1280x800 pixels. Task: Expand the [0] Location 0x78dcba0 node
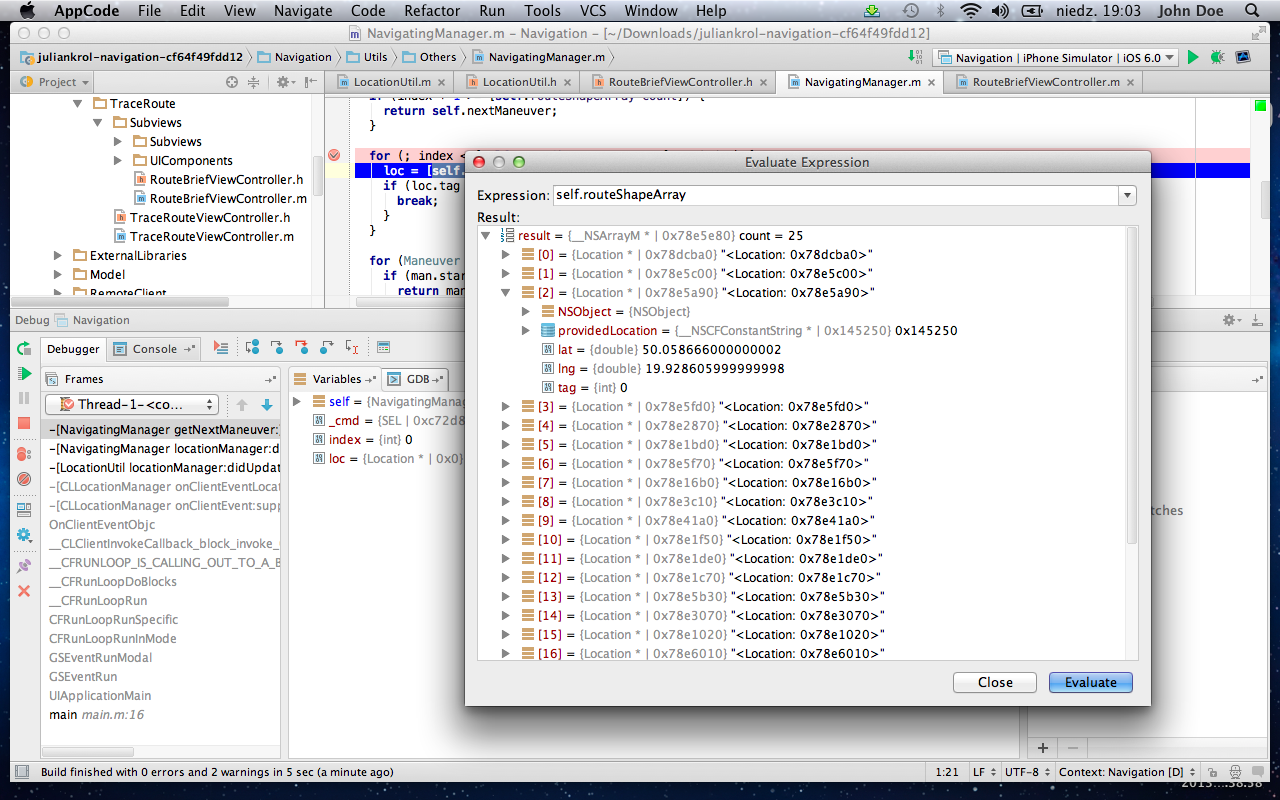pyautogui.click(x=506, y=255)
